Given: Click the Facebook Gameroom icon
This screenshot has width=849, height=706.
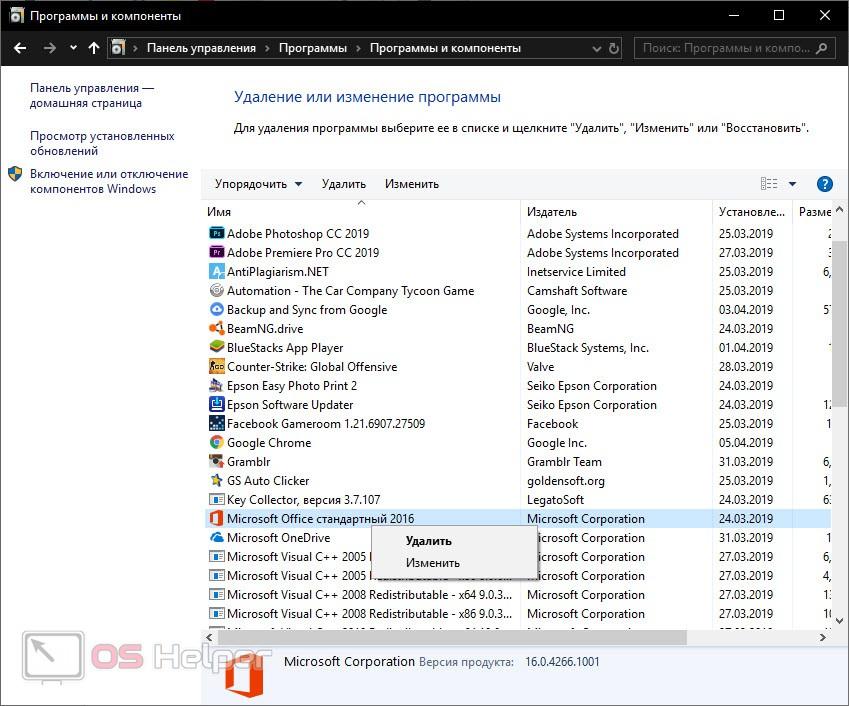Looking at the screenshot, I should point(217,423).
